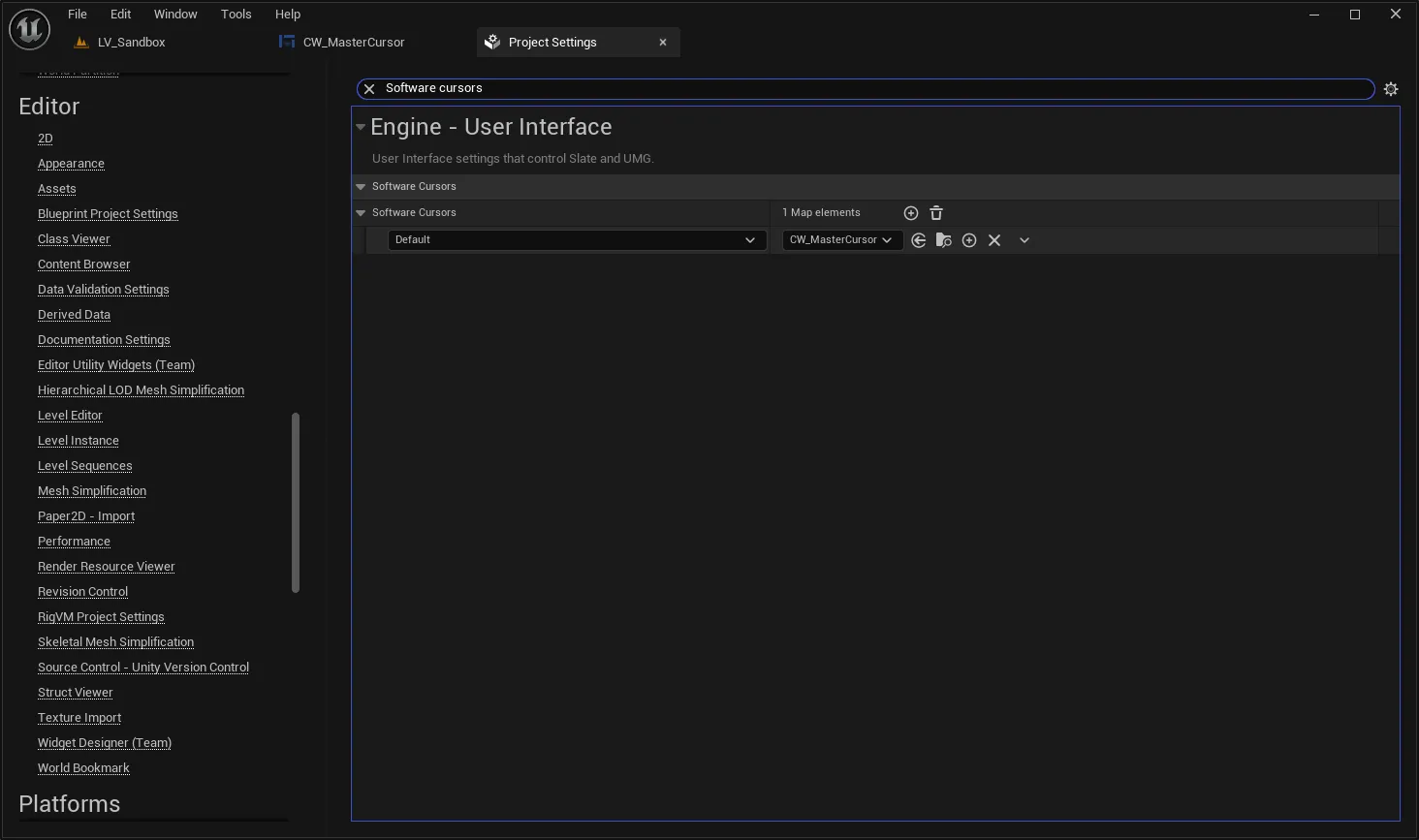Open Documentation Settings
Image resolution: width=1419 pixels, height=840 pixels.
coord(104,340)
